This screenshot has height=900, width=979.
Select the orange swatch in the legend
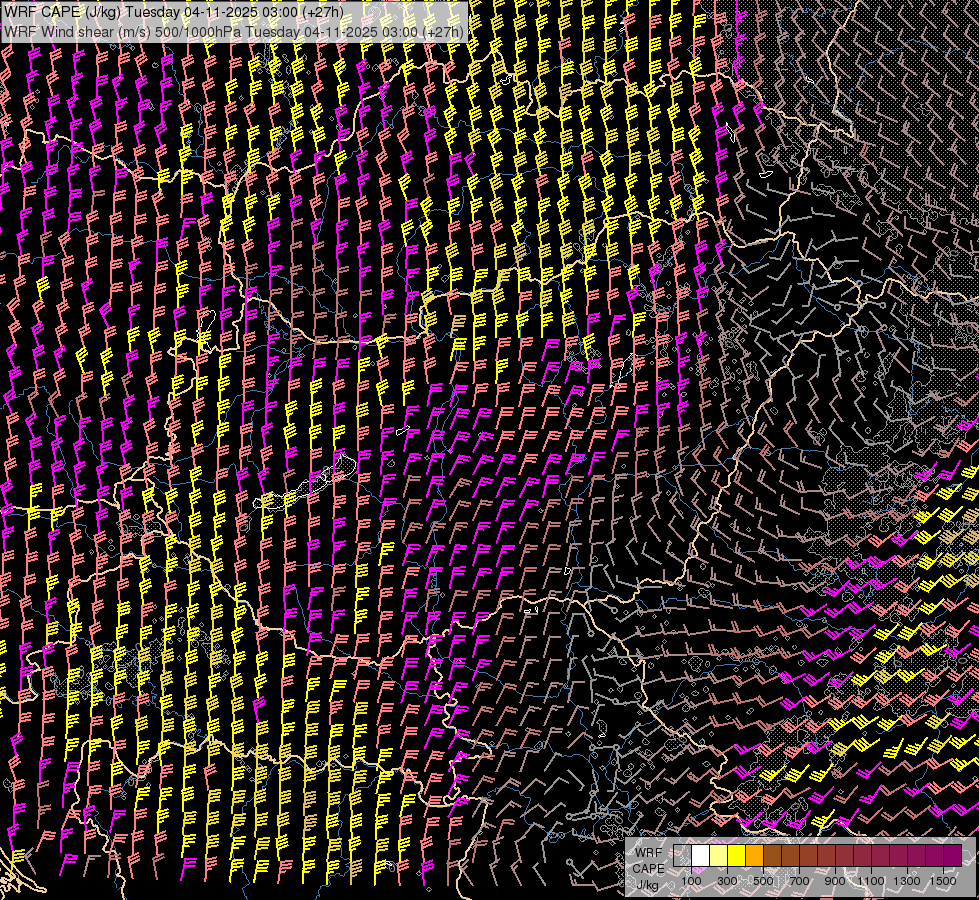coord(754,855)
